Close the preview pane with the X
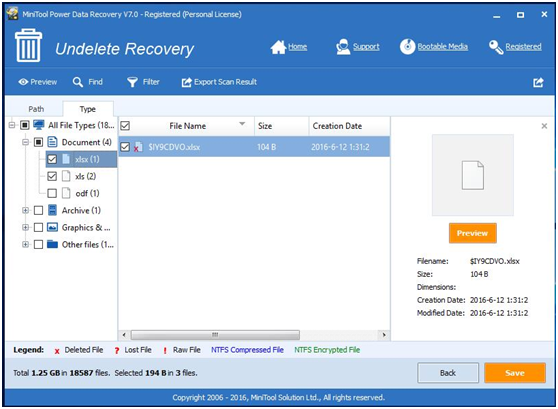This screenshot has height=409, width=558. (x=544, y=126)
